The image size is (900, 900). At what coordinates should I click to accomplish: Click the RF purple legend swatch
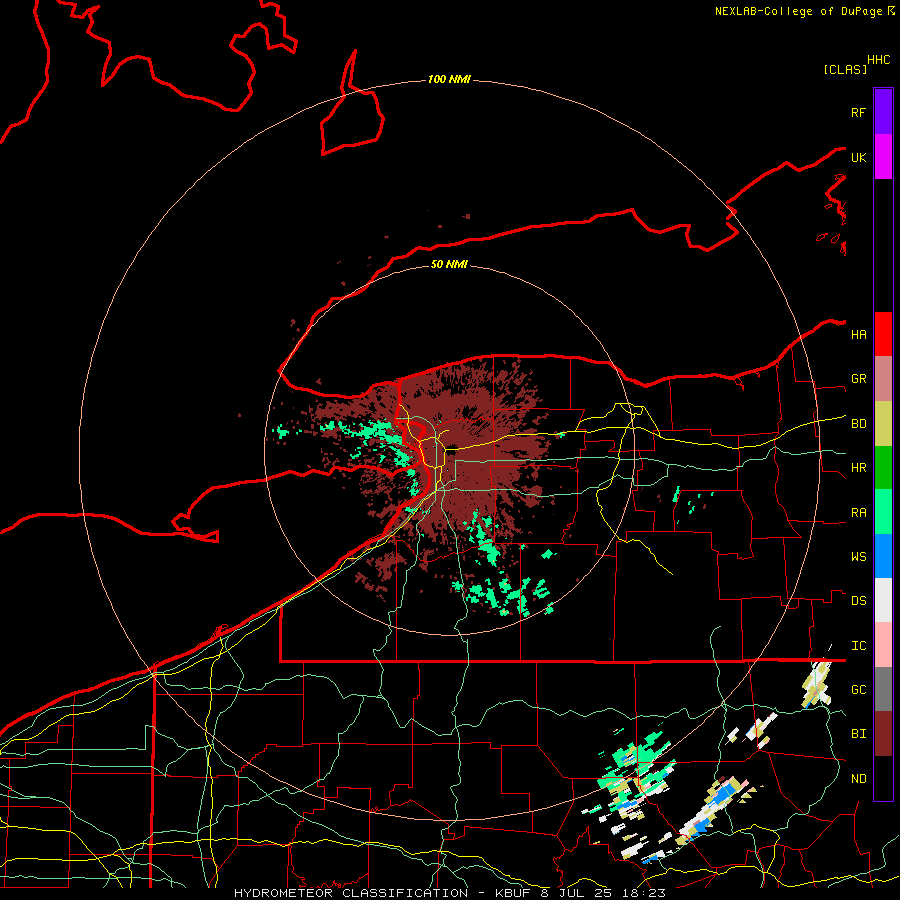[883, 112]
